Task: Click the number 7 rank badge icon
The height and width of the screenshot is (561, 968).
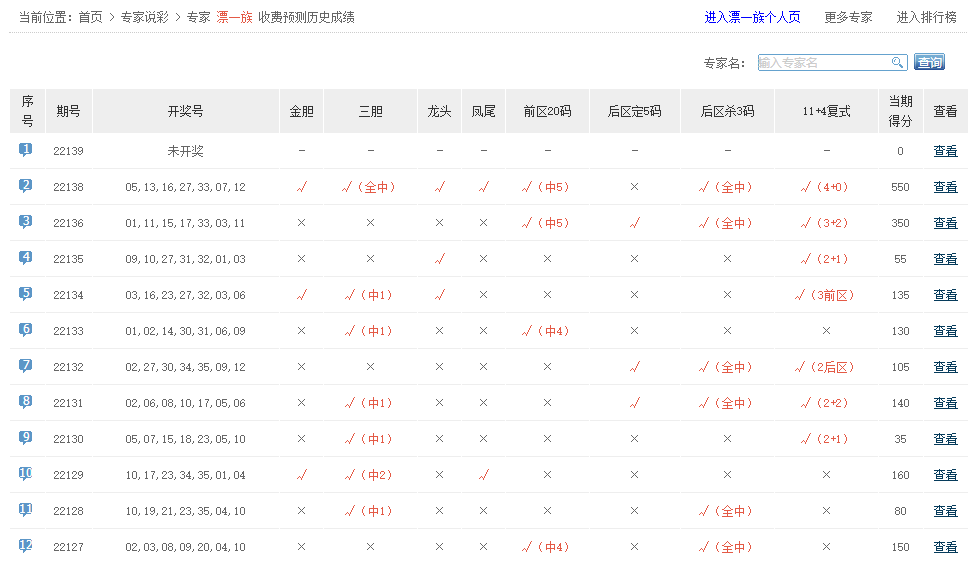Action: [26, 366]
